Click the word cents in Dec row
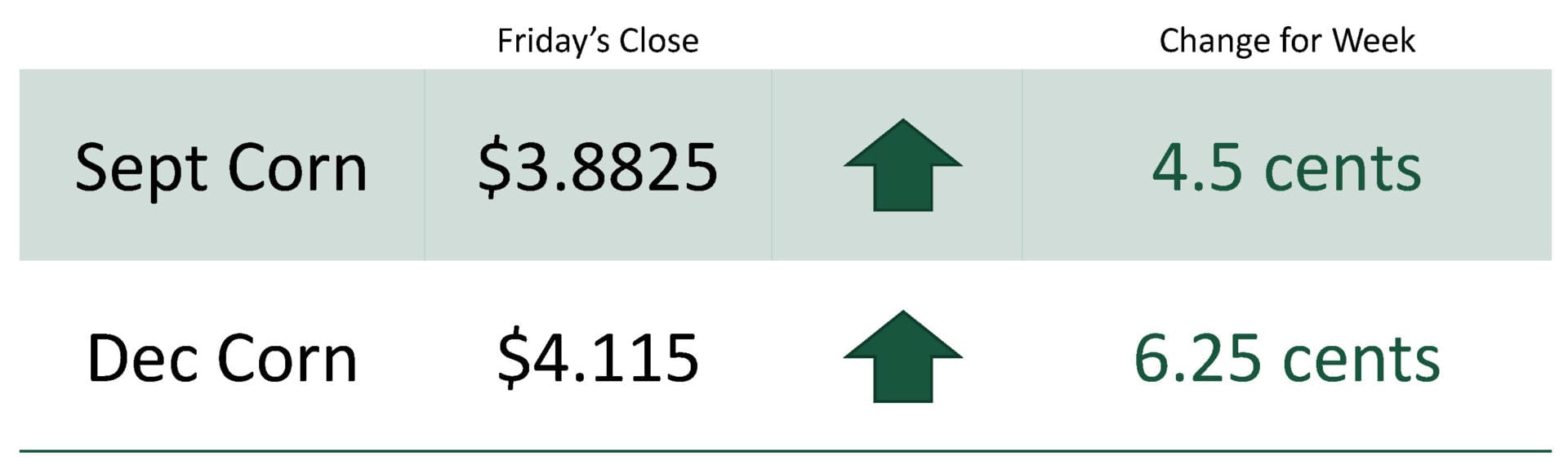 (1361, 361)
